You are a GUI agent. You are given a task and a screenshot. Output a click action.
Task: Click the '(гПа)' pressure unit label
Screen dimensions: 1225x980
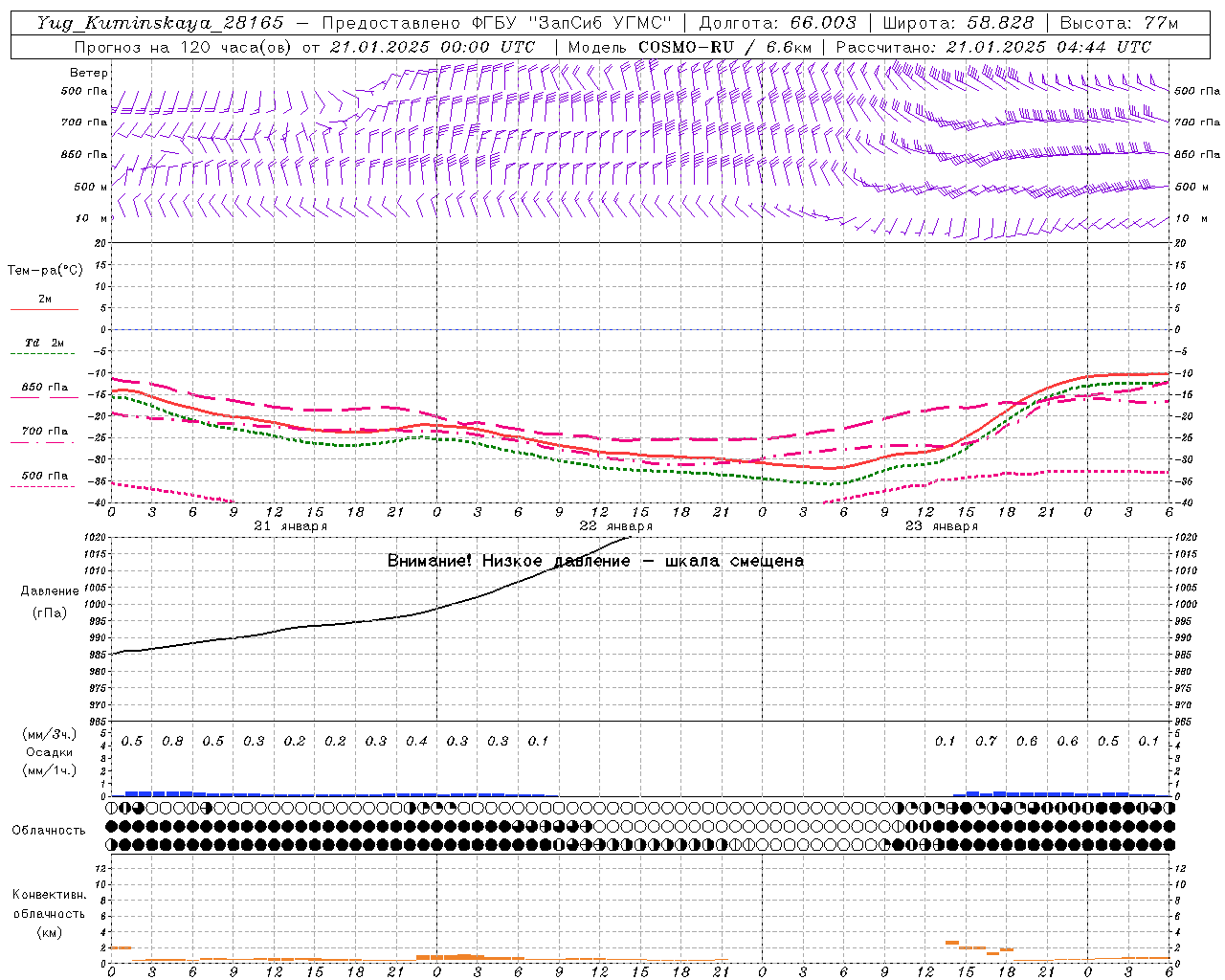click(50, 613)
